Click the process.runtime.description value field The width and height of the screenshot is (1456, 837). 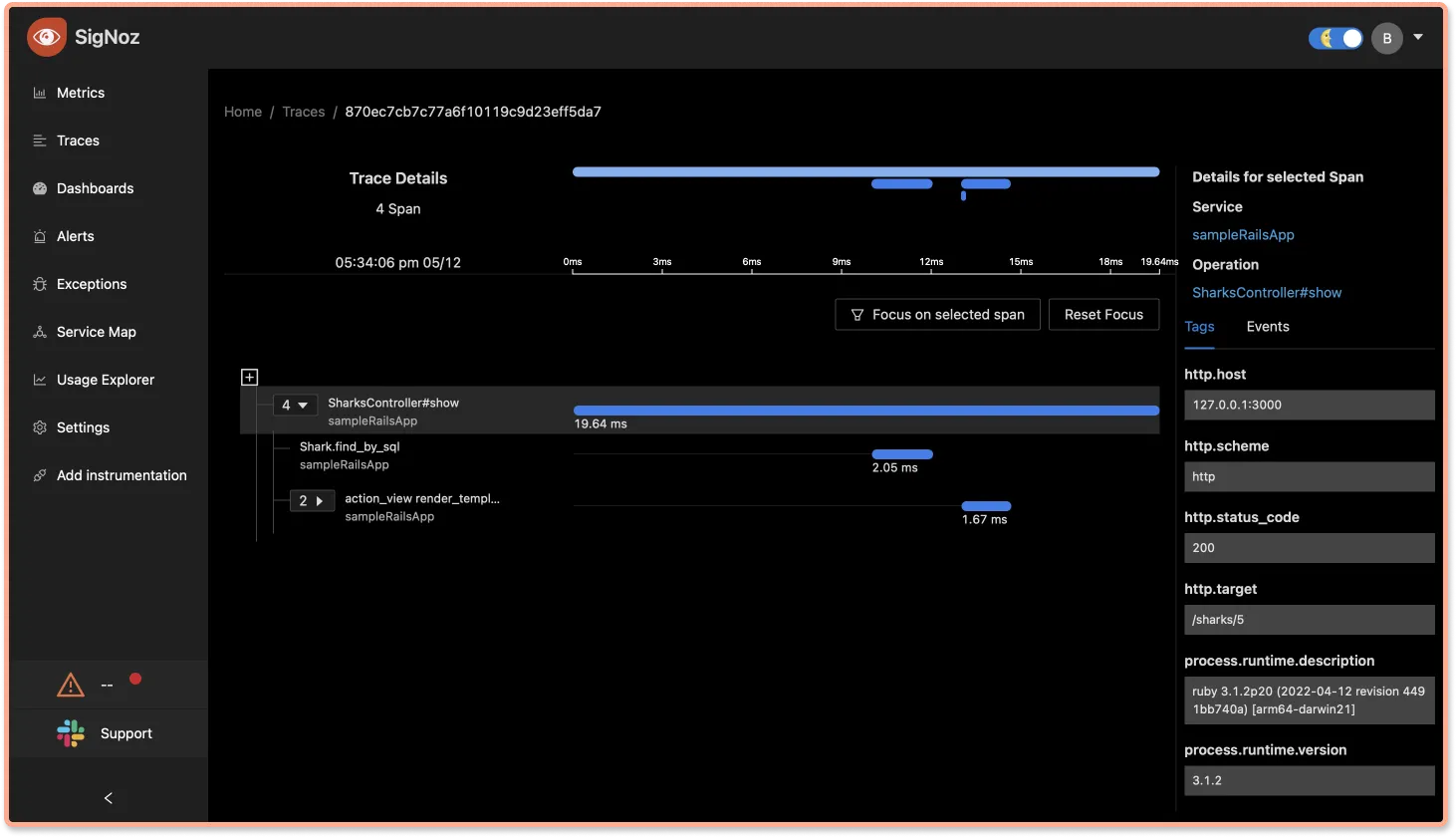pos(1310,700)
